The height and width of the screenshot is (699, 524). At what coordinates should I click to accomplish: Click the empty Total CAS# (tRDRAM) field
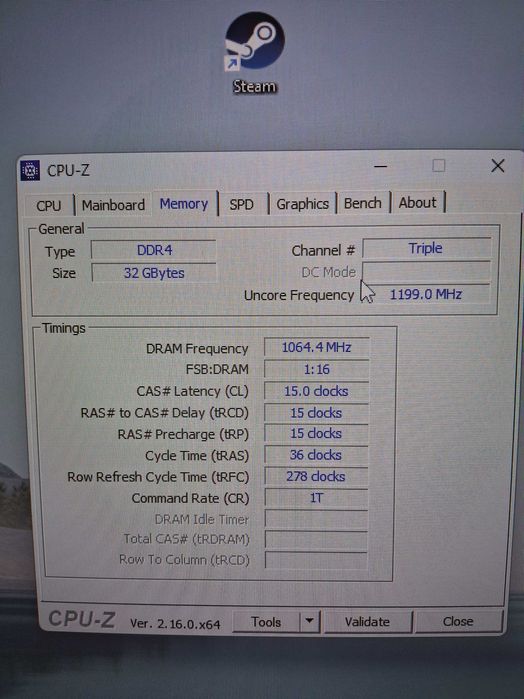(x=316, y=539)
